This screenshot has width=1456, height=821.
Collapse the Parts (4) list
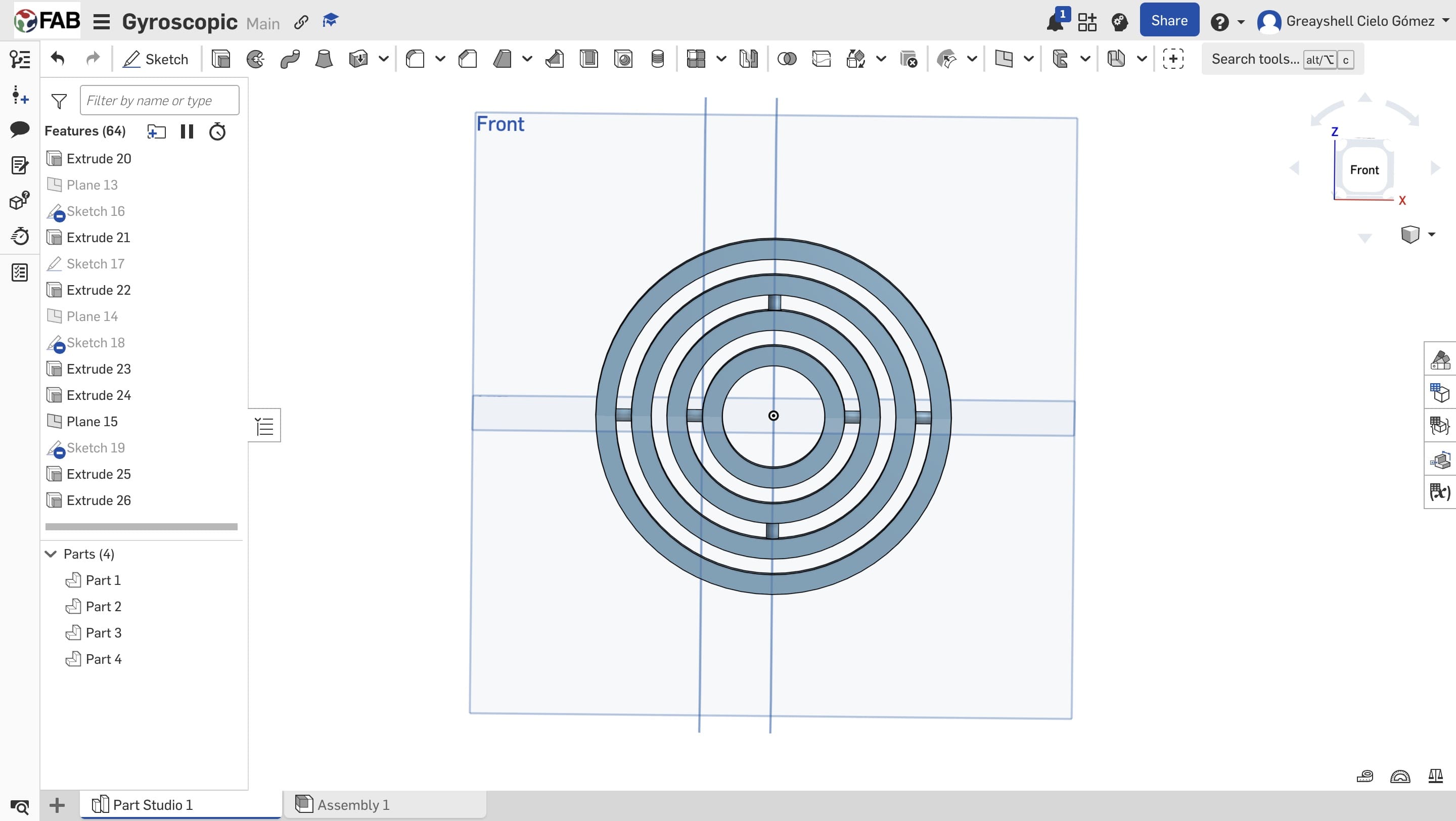(51, 554)
